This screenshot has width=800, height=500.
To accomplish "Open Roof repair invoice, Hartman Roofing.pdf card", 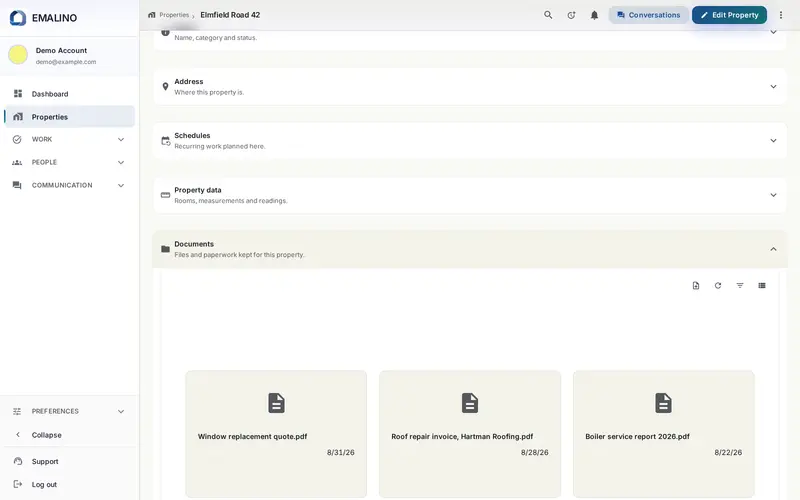I will coord(470,434).
